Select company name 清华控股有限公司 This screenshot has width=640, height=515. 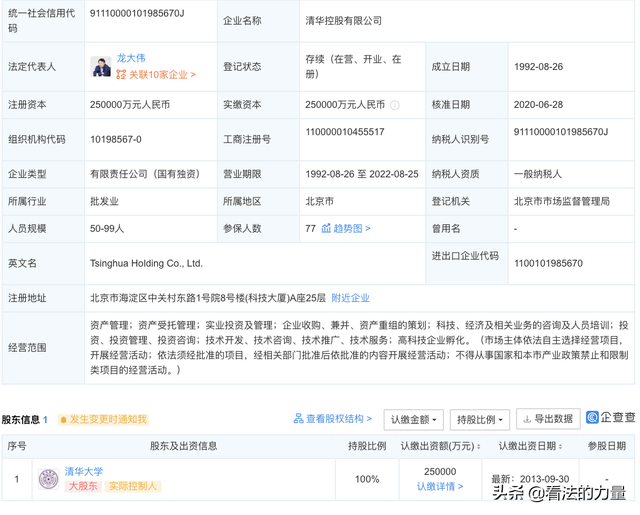tap(343, 21)
